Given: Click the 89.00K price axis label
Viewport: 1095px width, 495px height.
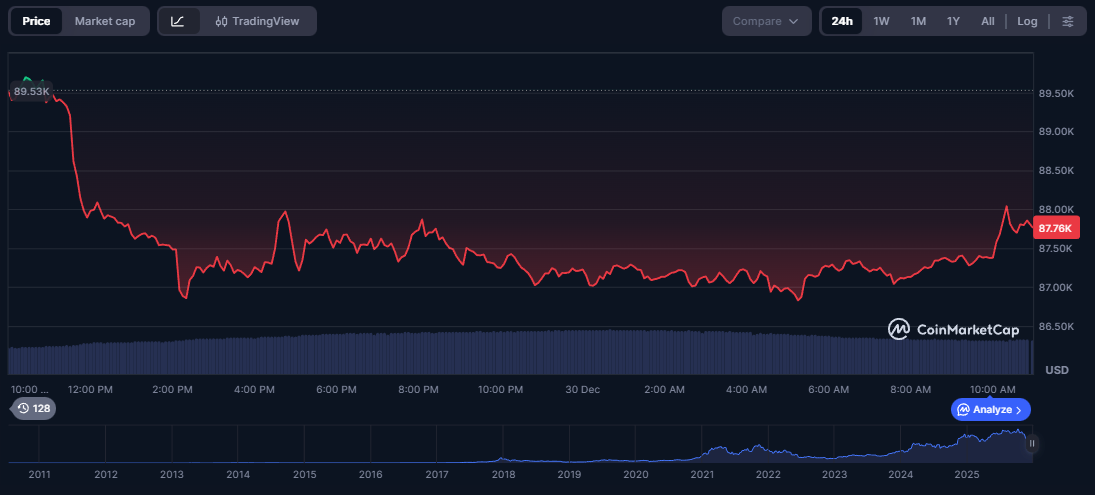Looking at the screenshot, I should pyautogui.click(x=1055, y=131).
